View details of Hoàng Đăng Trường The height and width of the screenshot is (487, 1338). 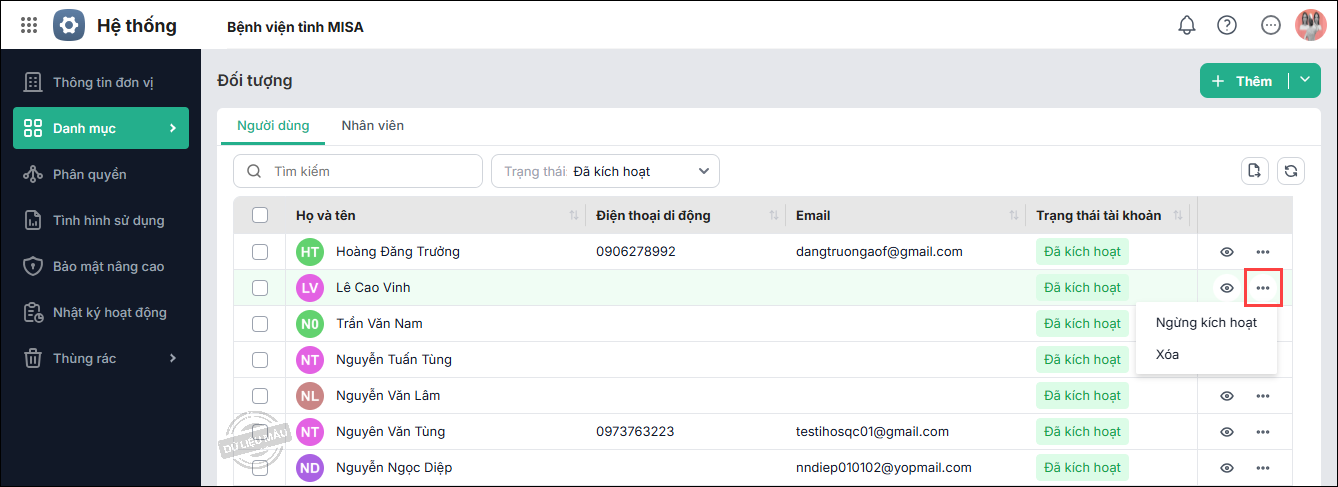tap(1227, 252)
